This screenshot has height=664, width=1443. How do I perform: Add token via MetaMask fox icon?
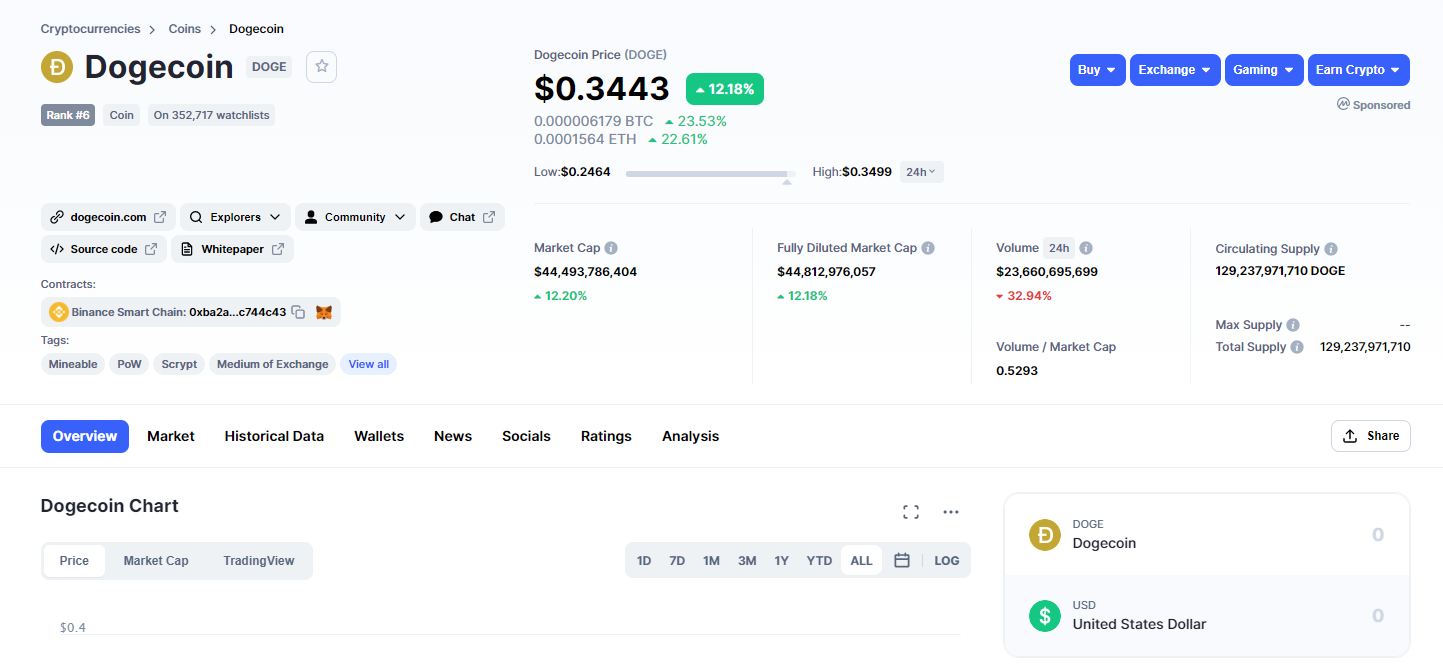tap(324, 312)
